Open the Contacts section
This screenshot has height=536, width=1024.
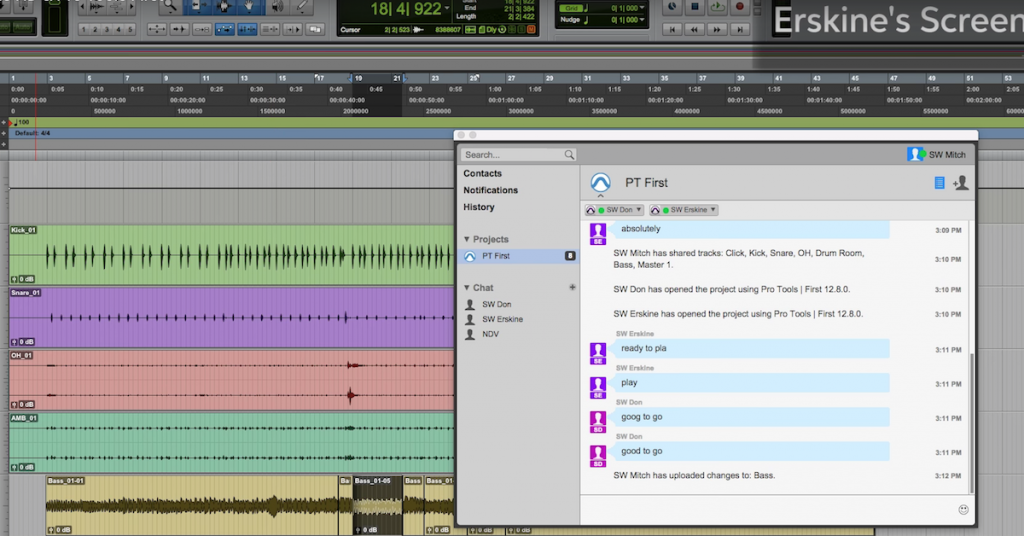(x=483, y=174)
